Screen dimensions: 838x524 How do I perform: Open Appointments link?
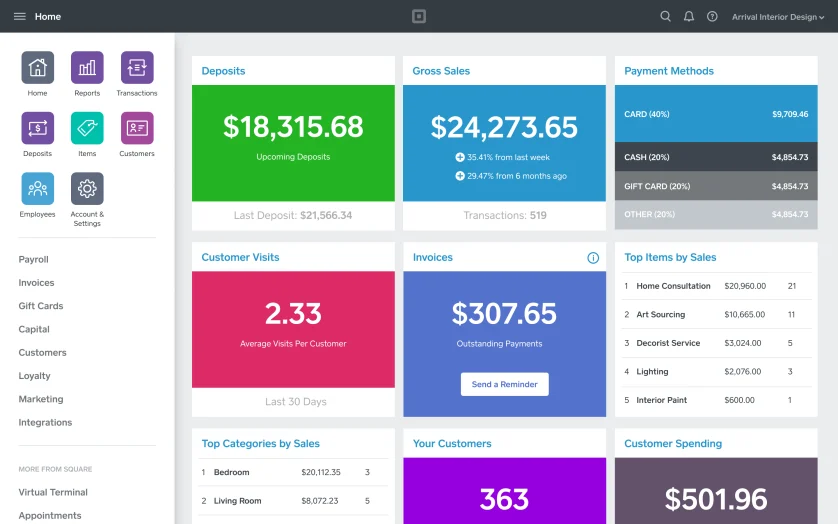pyautogui.click(x=50, y=515)
